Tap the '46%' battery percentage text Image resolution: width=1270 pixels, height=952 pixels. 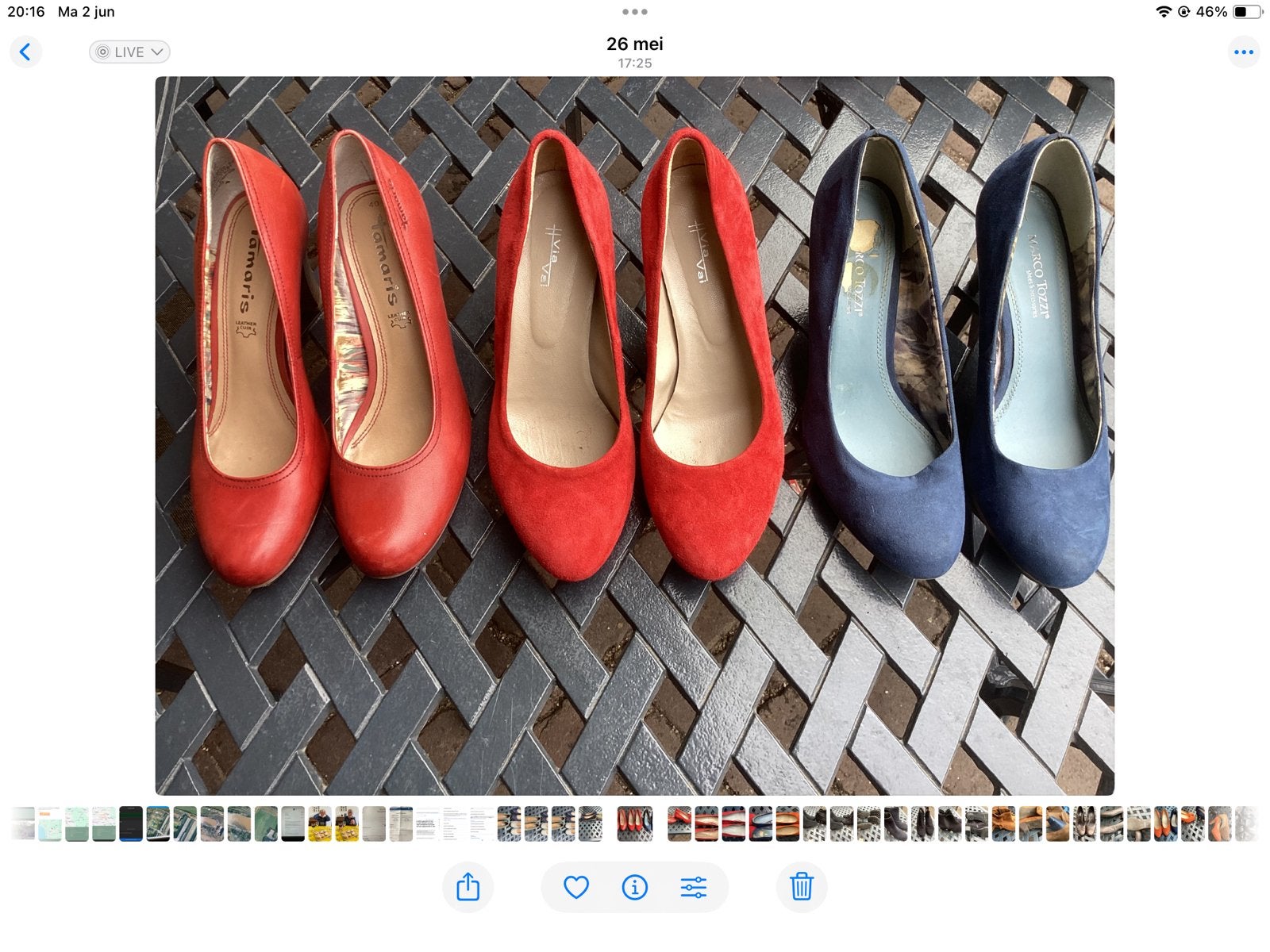pos(1211,12)
